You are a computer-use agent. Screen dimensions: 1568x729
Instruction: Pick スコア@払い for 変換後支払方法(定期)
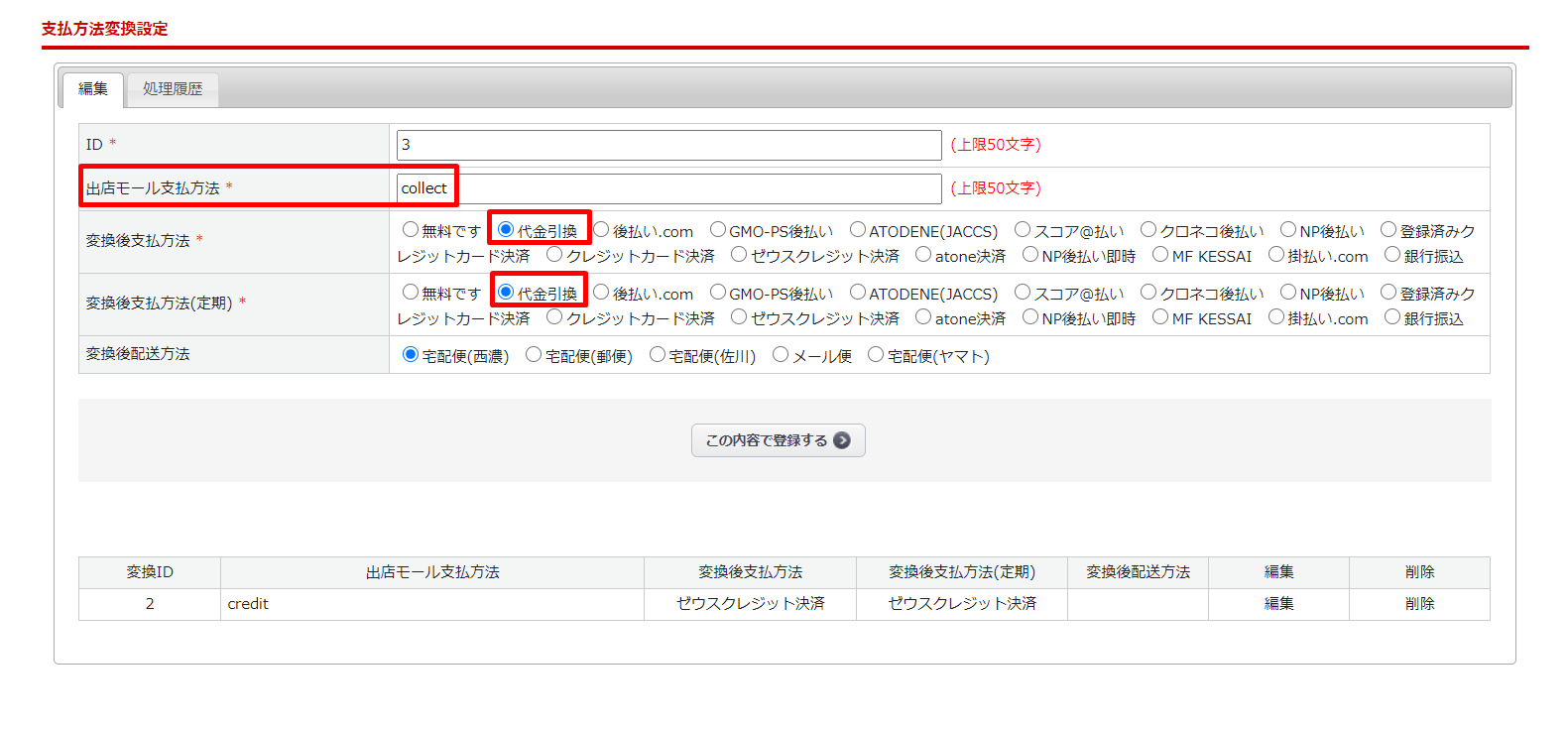[x=1023, y=293]
